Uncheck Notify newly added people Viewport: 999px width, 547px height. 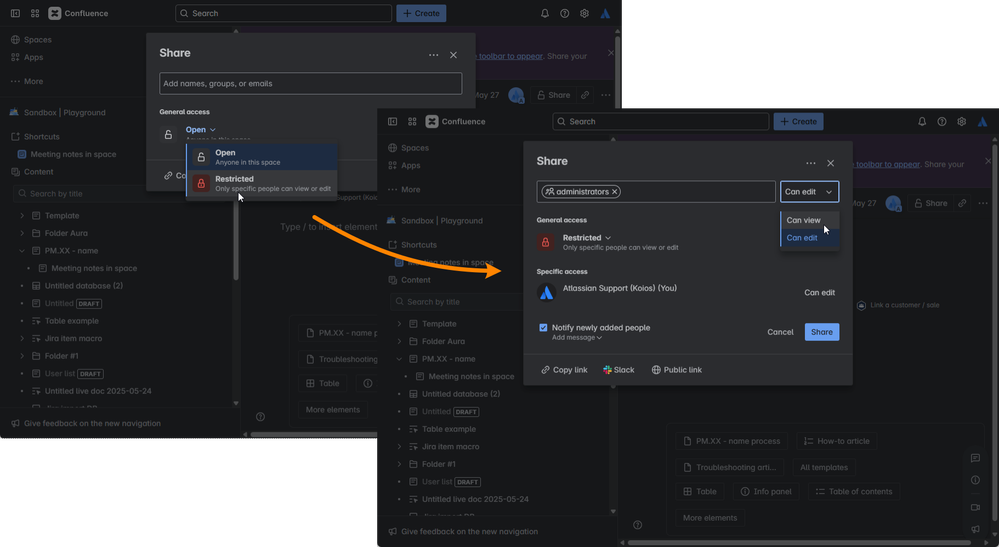tap(543, 327)
